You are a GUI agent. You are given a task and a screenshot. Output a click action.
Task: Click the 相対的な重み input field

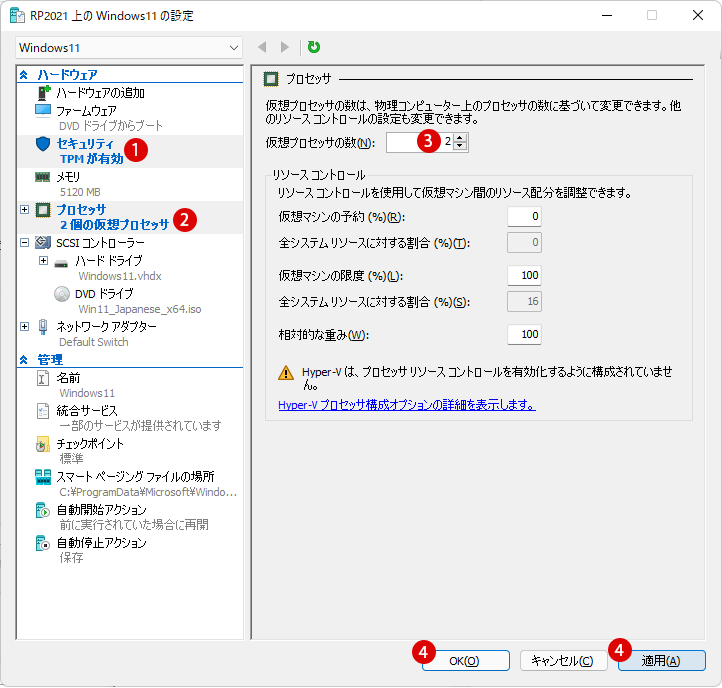coord(524,334)
